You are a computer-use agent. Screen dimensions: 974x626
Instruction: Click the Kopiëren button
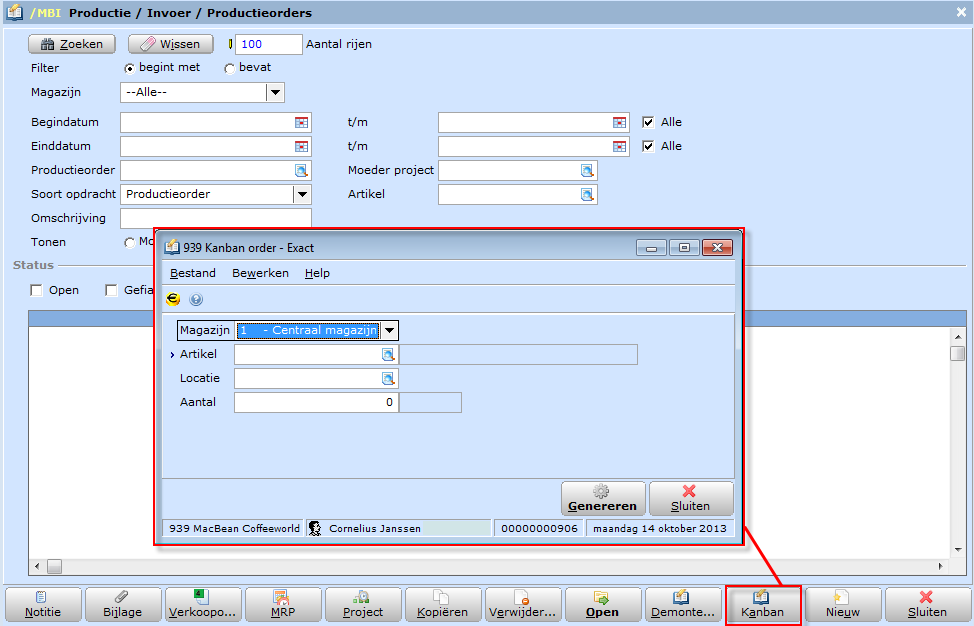click(x=443, y=605)
